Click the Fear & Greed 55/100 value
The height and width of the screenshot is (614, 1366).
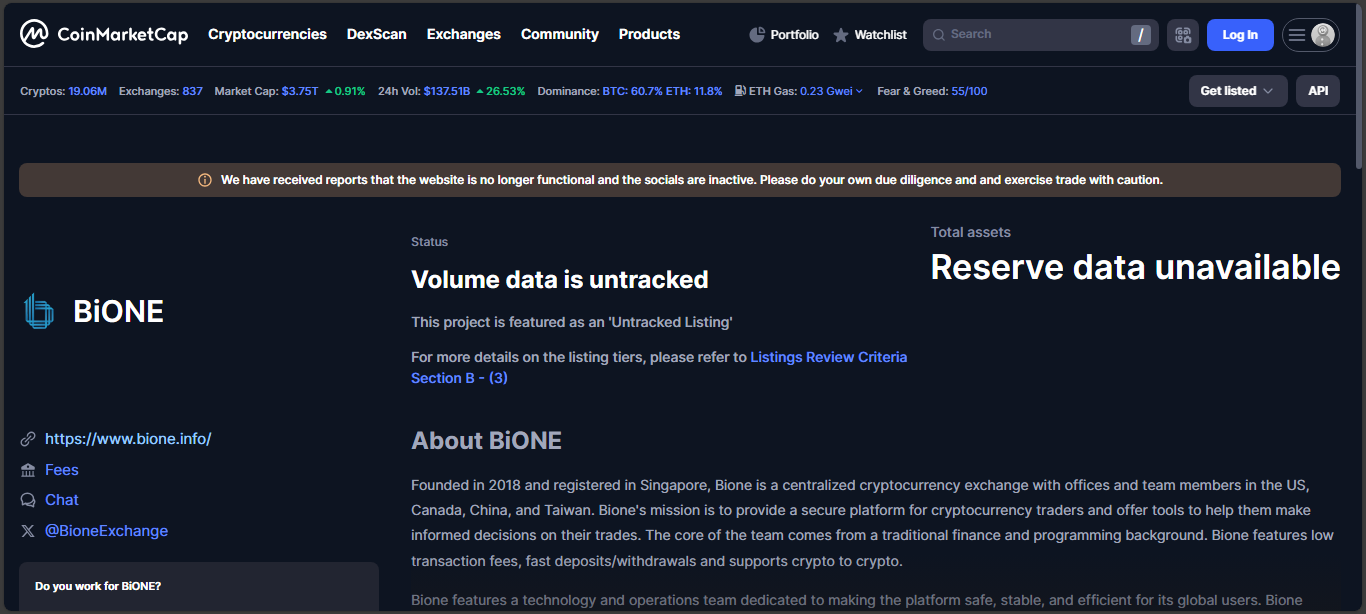[x=969, y=91]
